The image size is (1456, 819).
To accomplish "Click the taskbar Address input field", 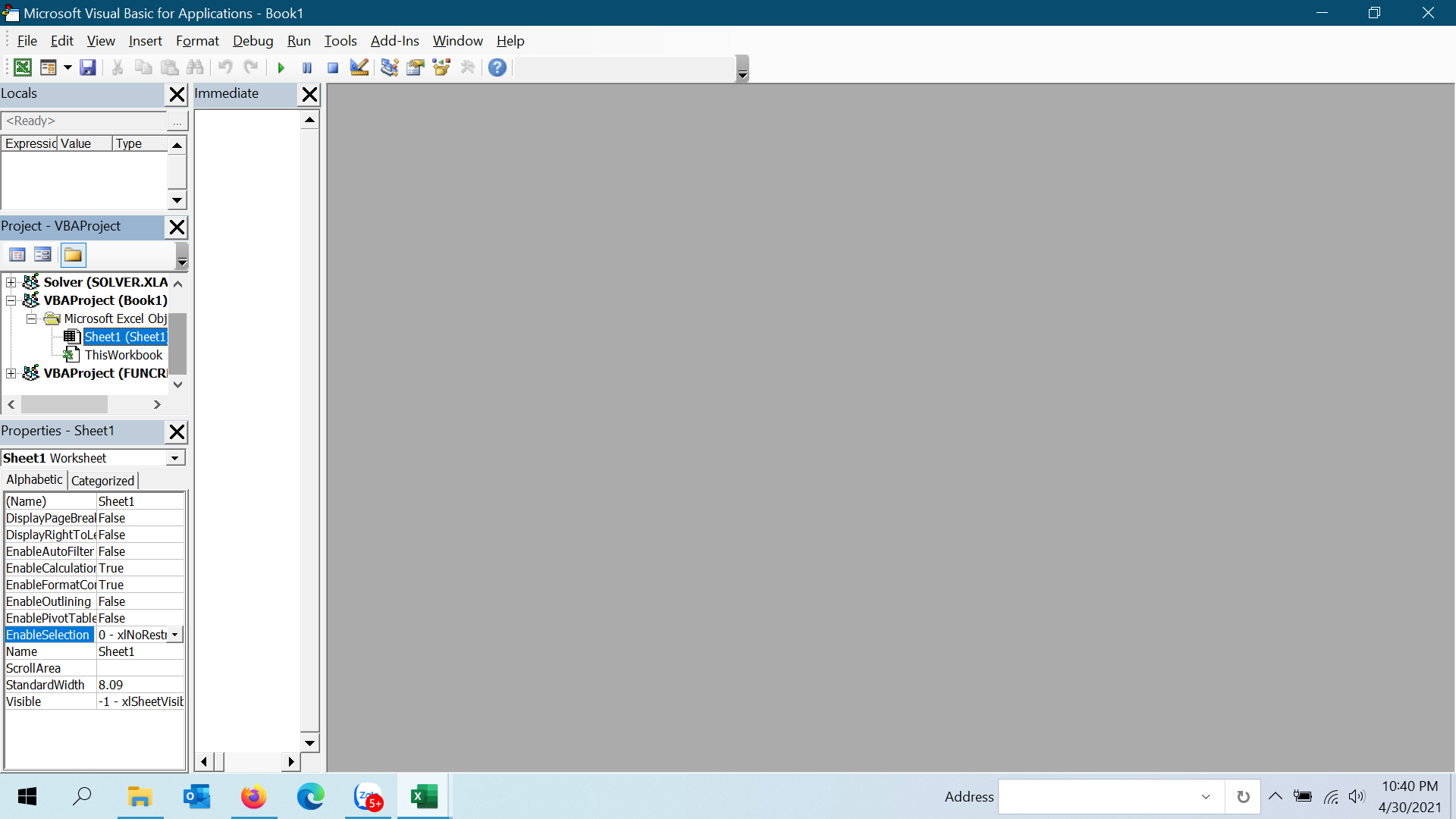I will point(1094,797).
